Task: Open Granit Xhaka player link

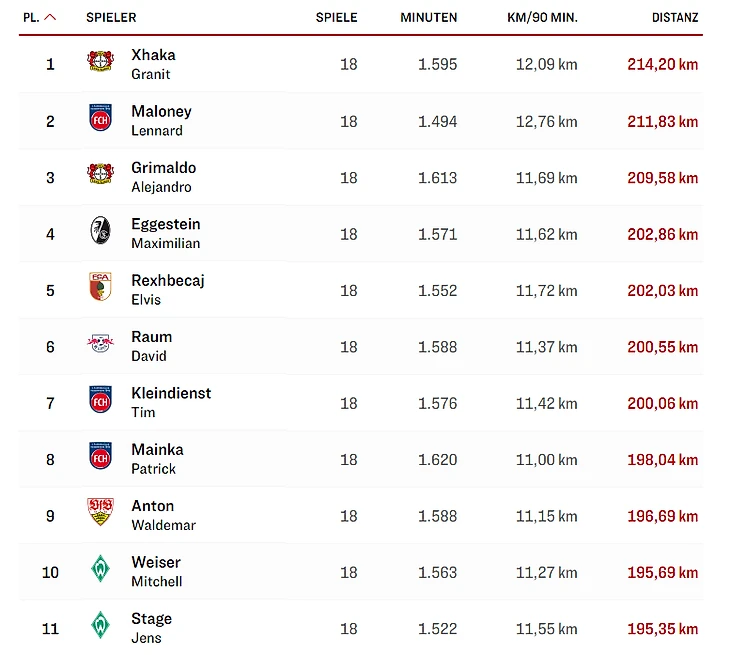Action: (153, 63)
